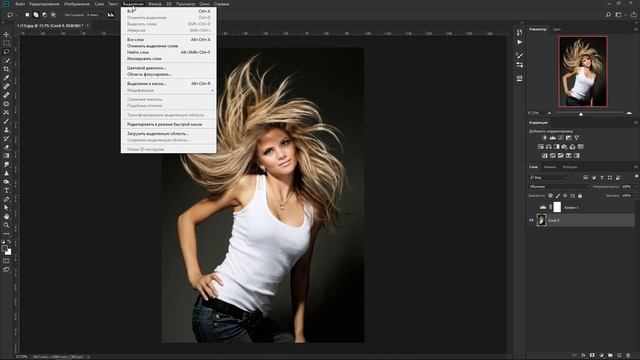
Task: Click the Subtract from Selection mode icon
Action: pos(44,15)
